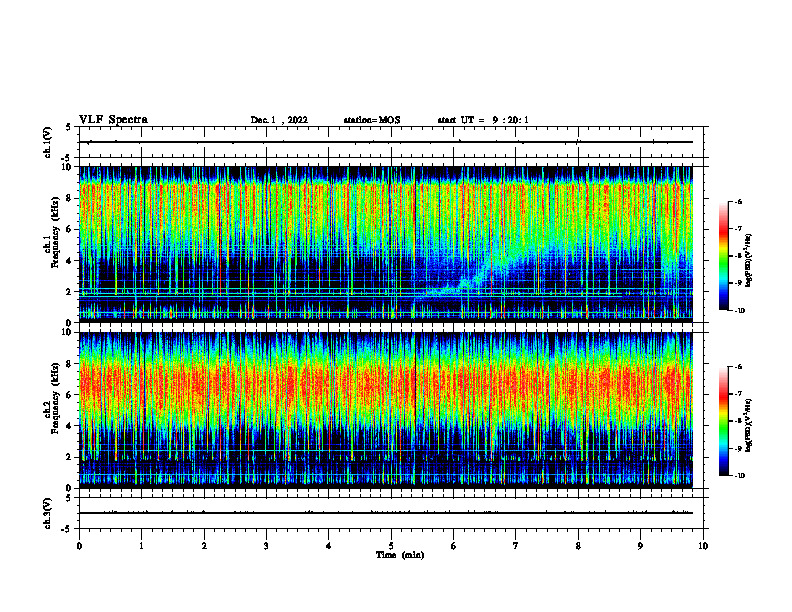Click the ch.2 spectrogram color scale bar
The width and height of the screenshot is (792, 612).
pos(723,421)
